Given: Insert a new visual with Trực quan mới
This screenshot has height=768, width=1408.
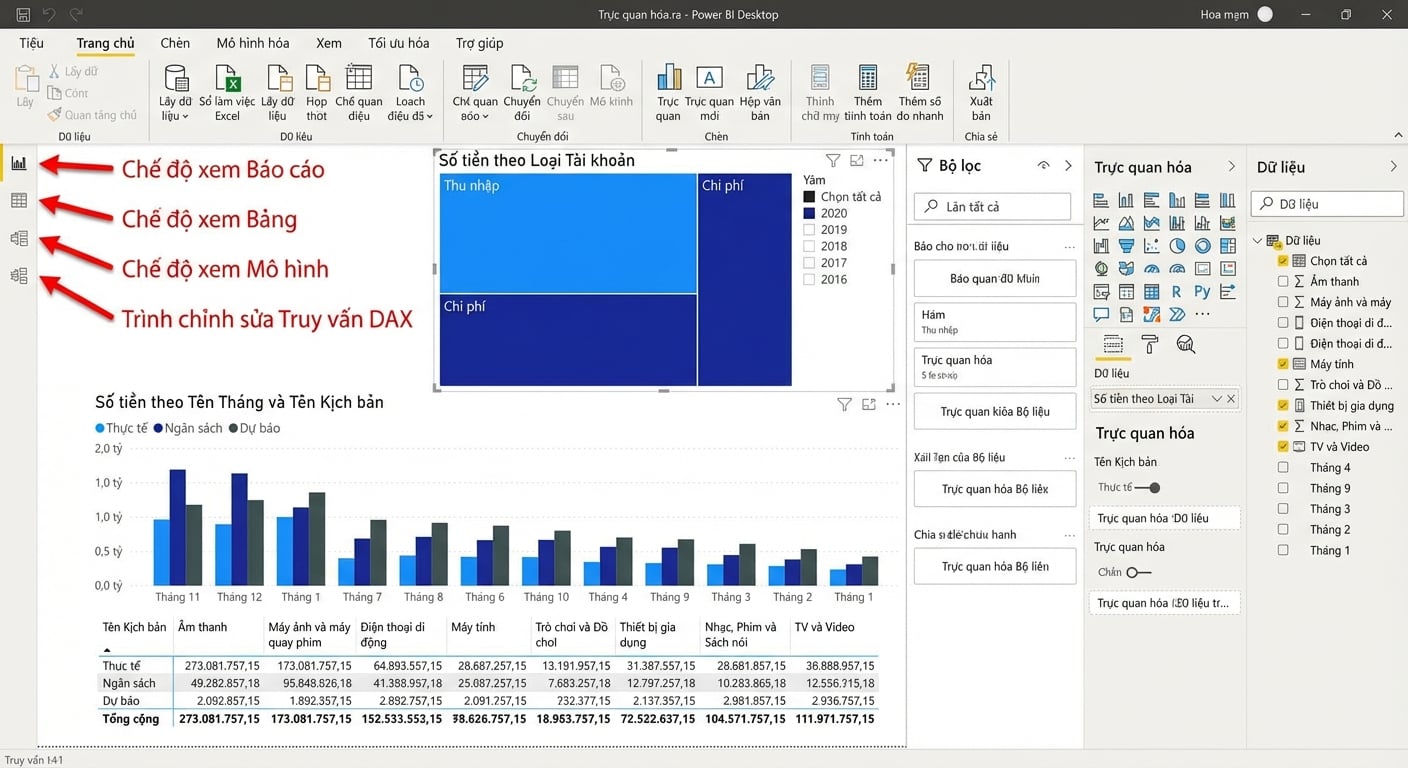Looking at the screenshot, I should click(x=709, y=93).
